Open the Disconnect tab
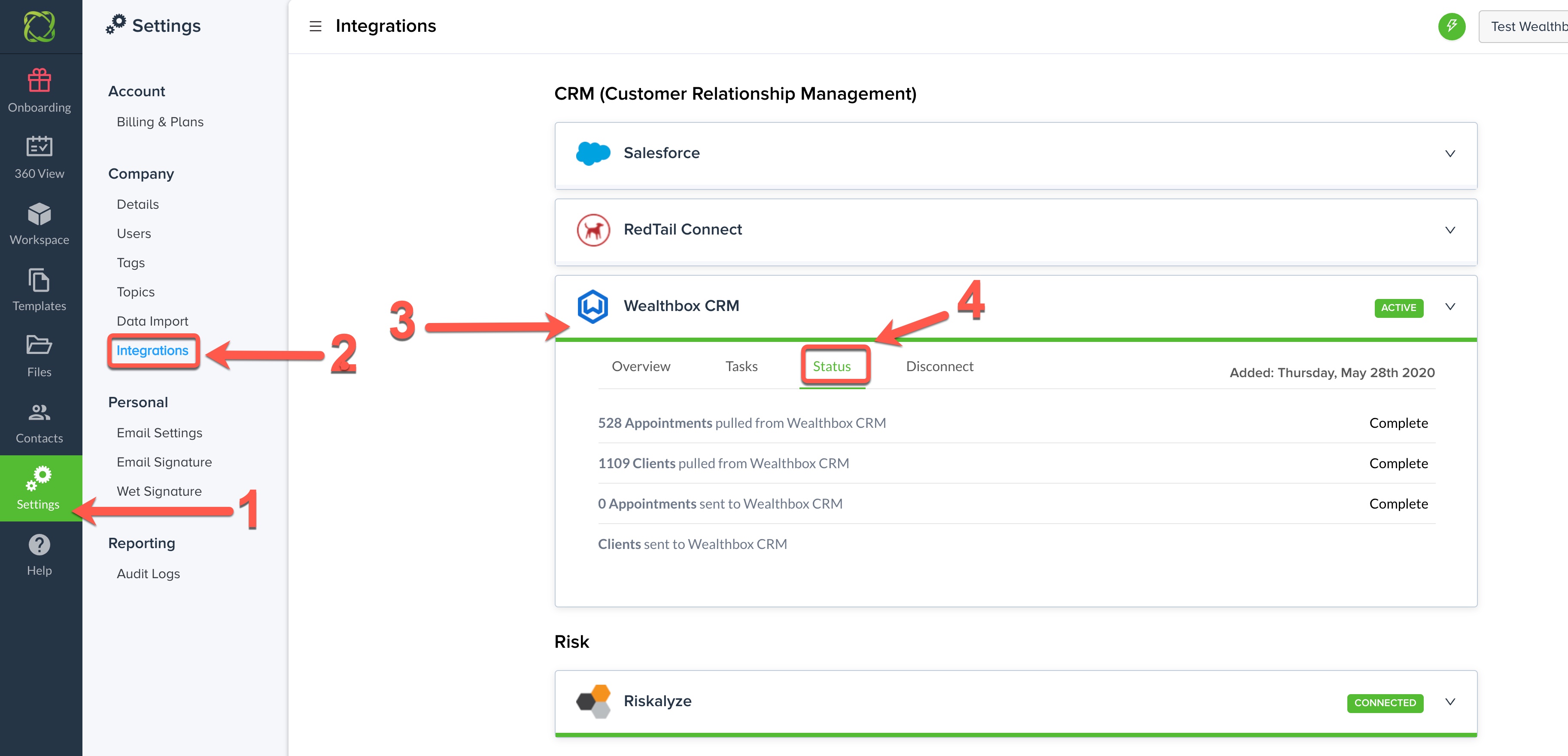This screenshot has width=1568, height=756. pyautogui.click(x=939, y=366)
